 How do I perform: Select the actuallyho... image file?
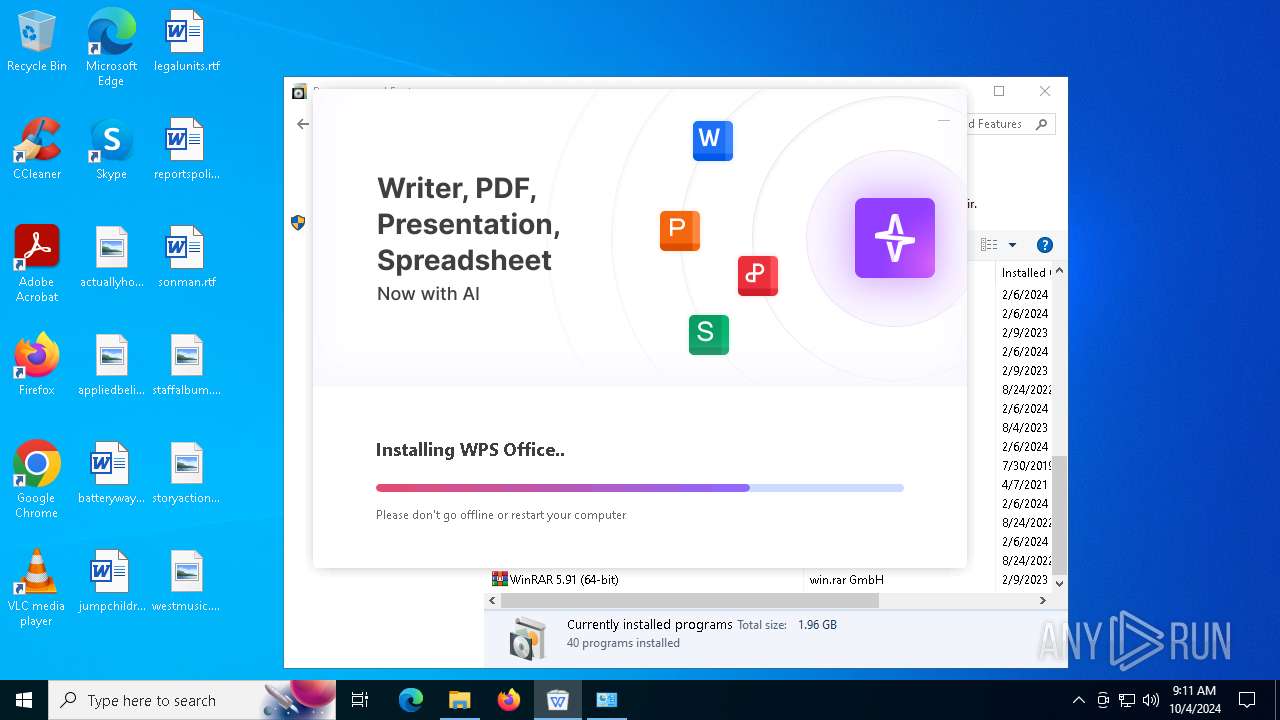click(111, 257)
